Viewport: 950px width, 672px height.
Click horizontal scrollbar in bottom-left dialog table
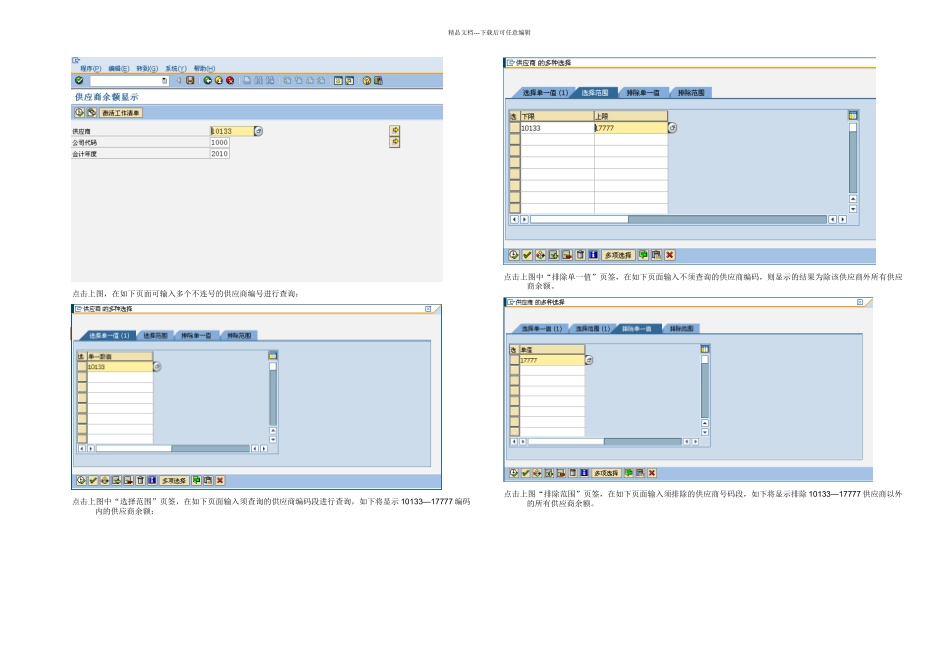tap(173, 448)
